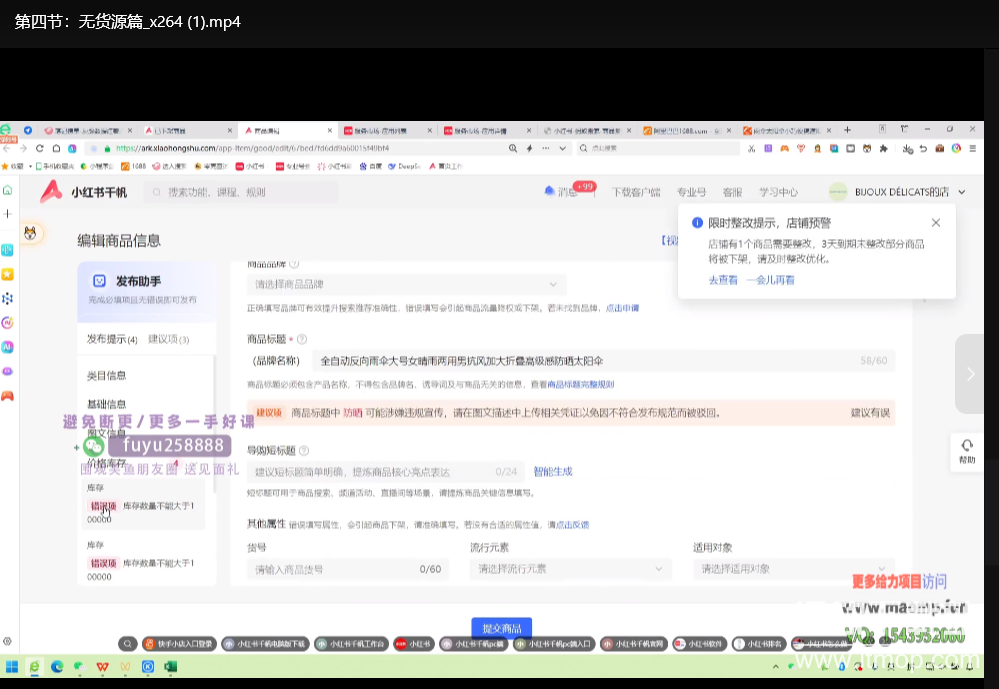The image size is (999, 689).
Task: Open the 适用对象 dropdown
Action: click(791, 569)
